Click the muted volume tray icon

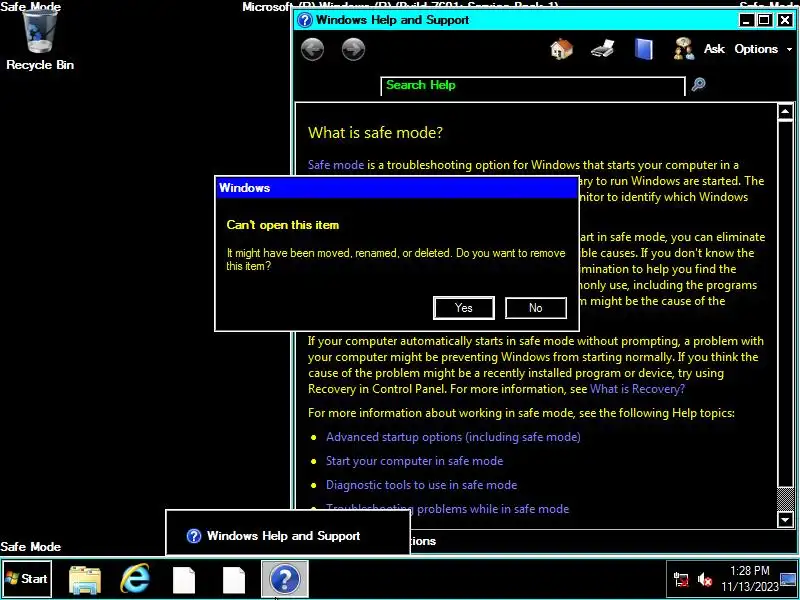pos(705,580)
